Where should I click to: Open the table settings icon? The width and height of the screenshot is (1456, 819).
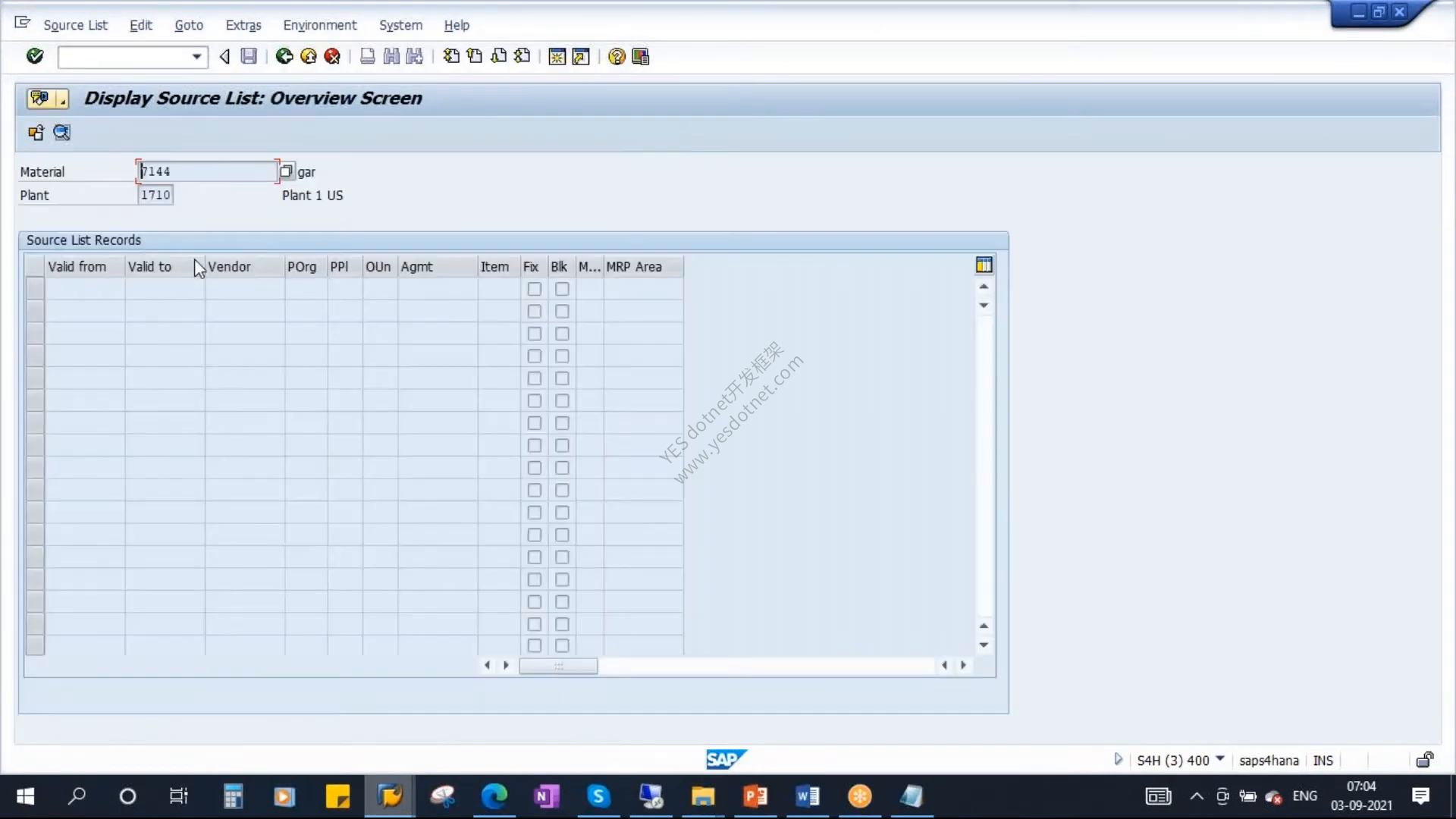pyautogui.click(x=984, y=265)
